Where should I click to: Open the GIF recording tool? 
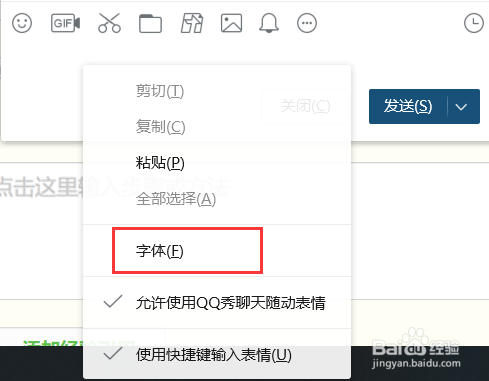tap(65, 23)
